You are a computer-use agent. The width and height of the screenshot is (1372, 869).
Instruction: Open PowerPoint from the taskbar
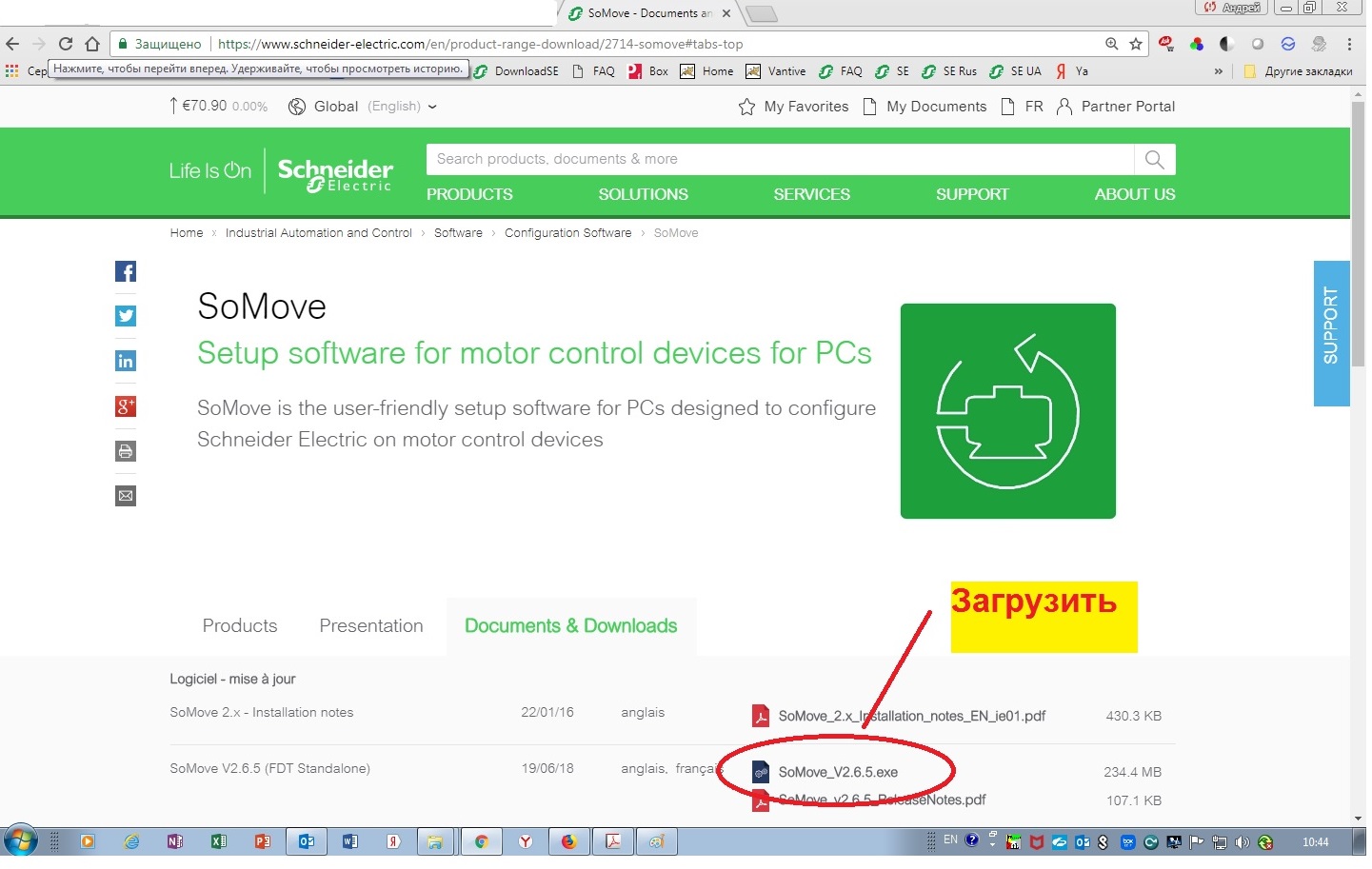(x=263, y=841)
